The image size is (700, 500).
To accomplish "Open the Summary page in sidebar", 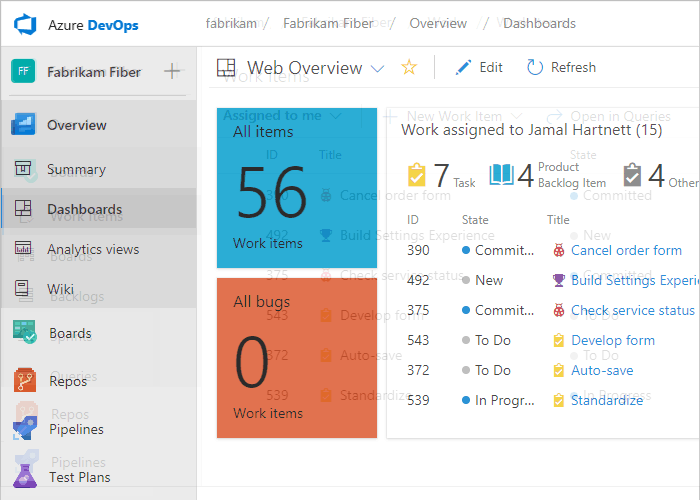I will (76, 169).
